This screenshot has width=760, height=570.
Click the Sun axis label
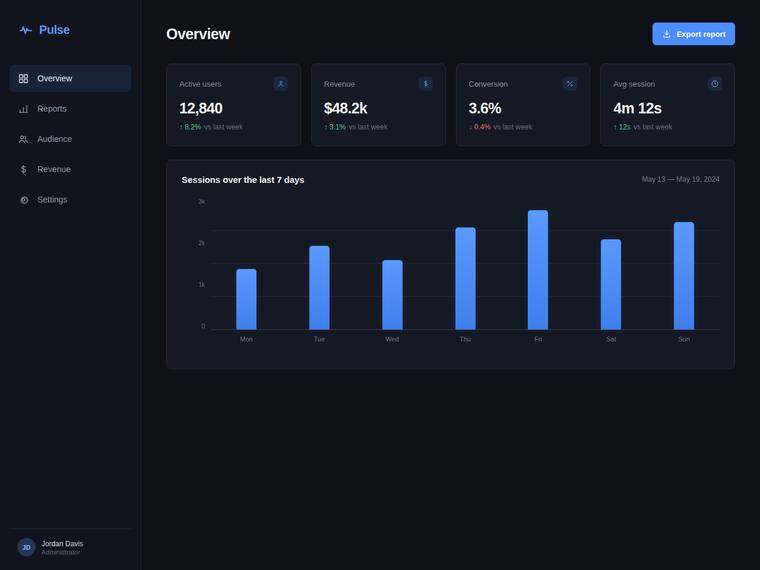[684, 339]
